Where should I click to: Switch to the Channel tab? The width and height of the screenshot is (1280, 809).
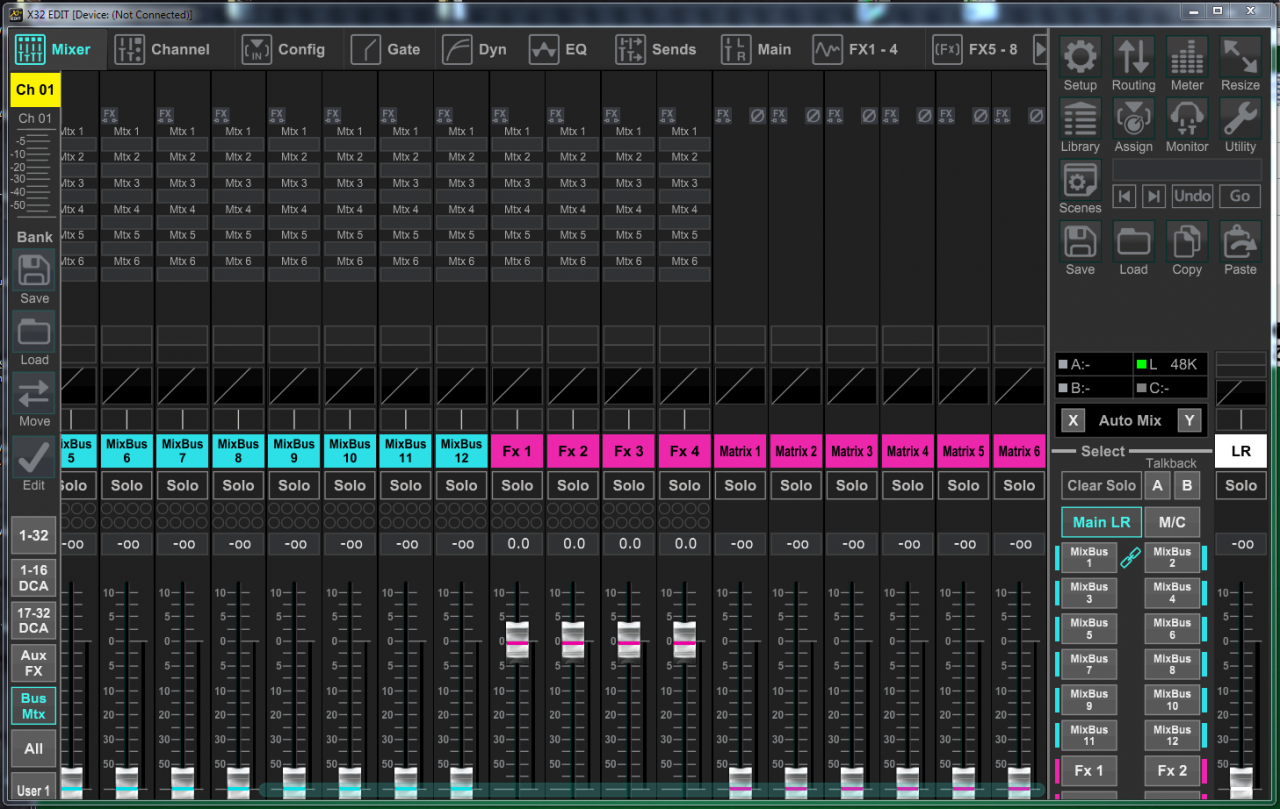pyautogui.click(x=163, y=50)
